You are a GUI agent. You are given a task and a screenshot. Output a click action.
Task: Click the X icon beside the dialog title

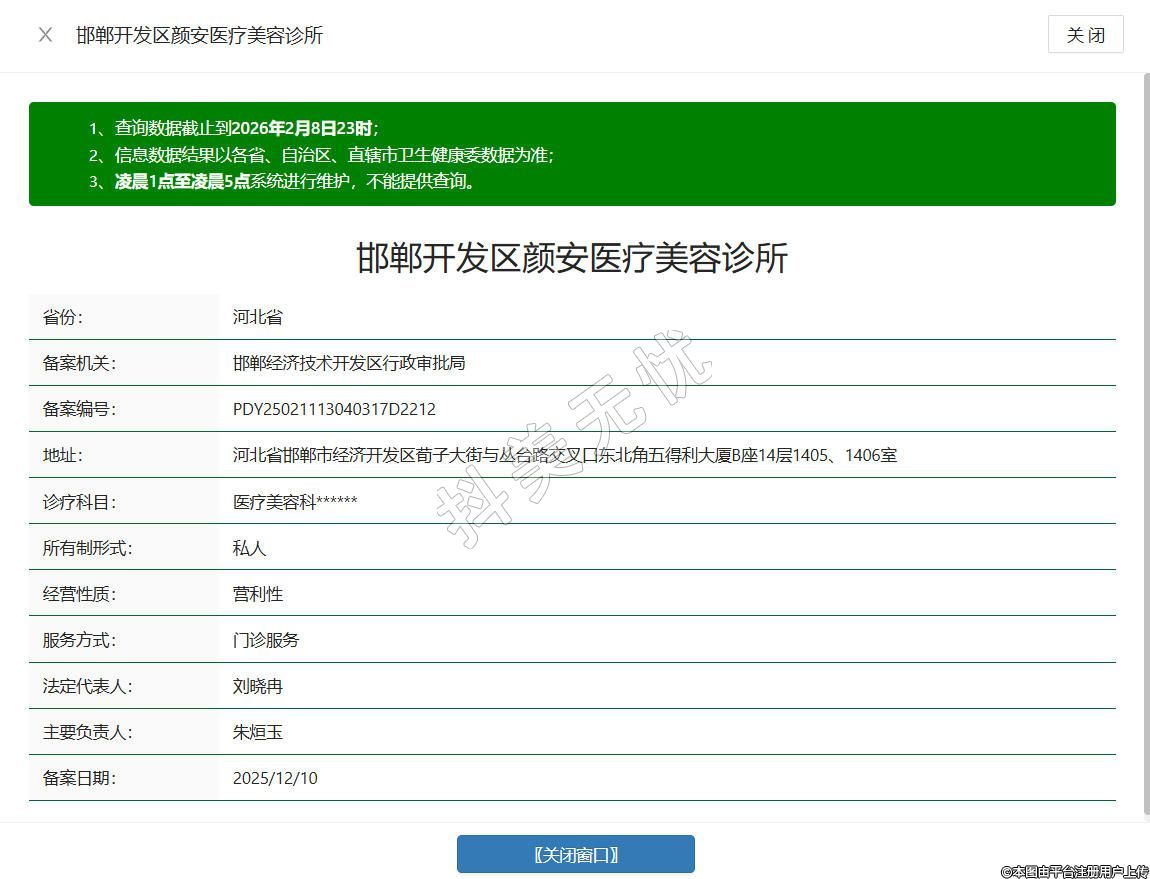click(x=45, y=35)
